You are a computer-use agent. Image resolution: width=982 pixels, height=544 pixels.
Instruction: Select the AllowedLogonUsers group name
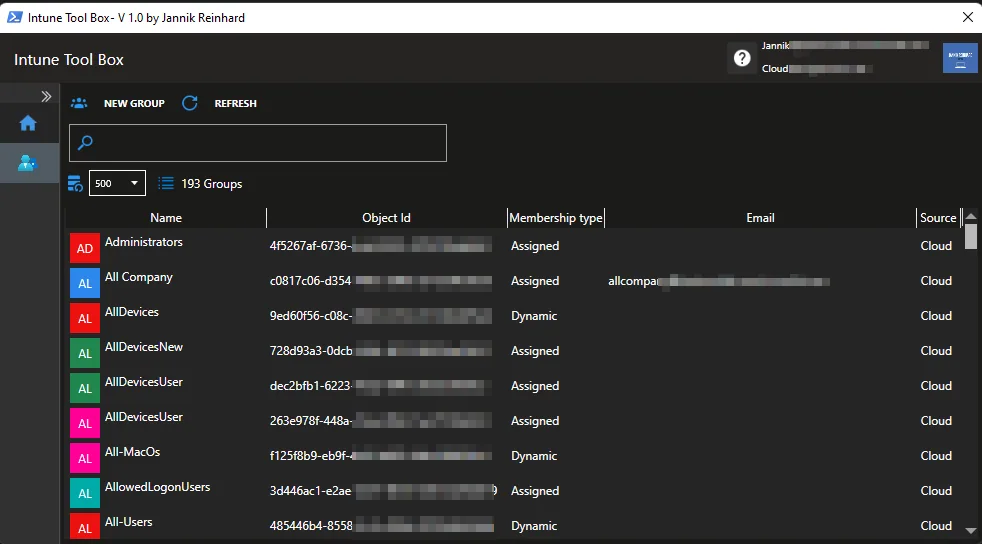[x=157, y=487]
